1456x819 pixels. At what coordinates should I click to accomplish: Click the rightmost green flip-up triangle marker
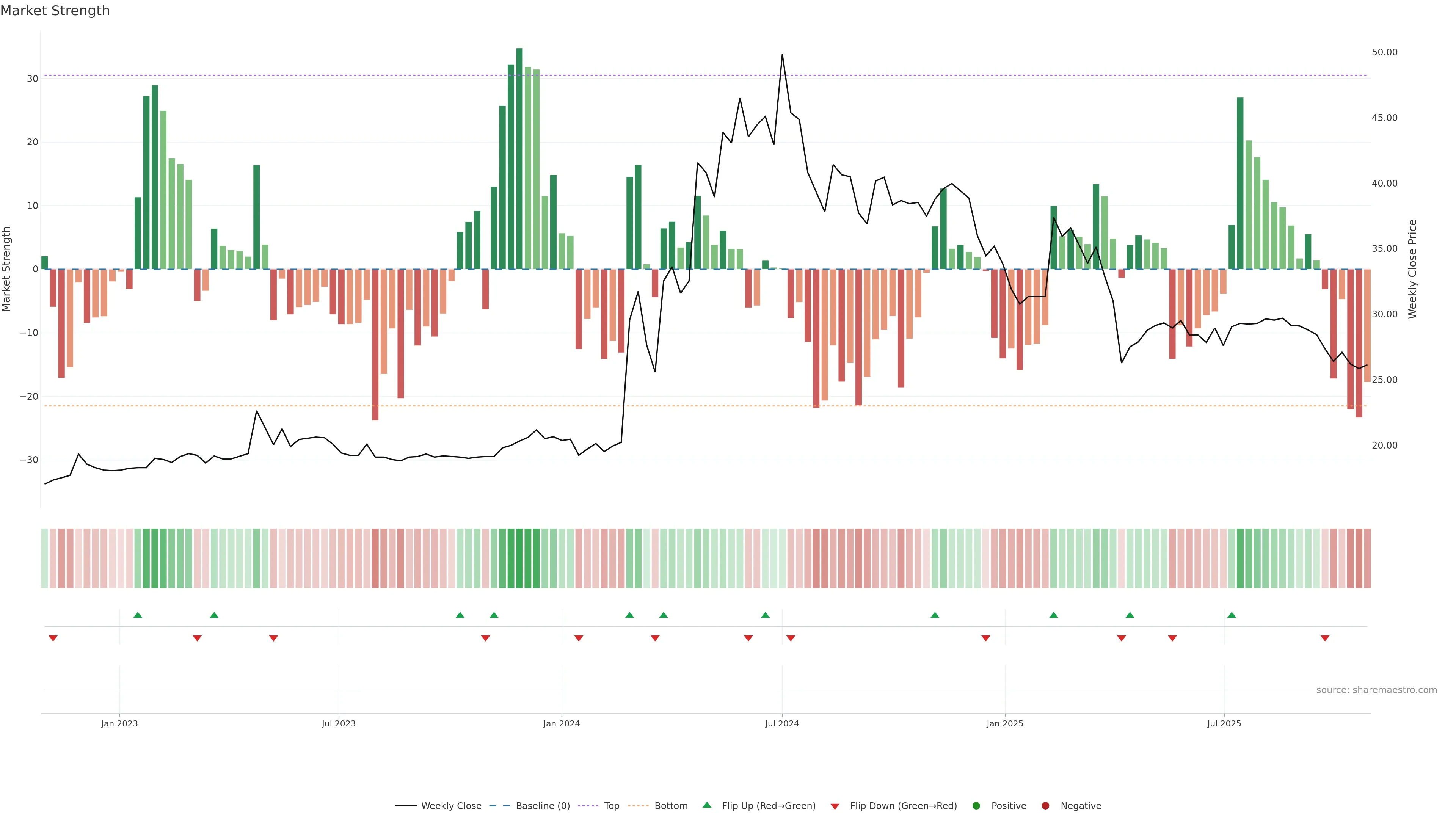coord(1232,615)
